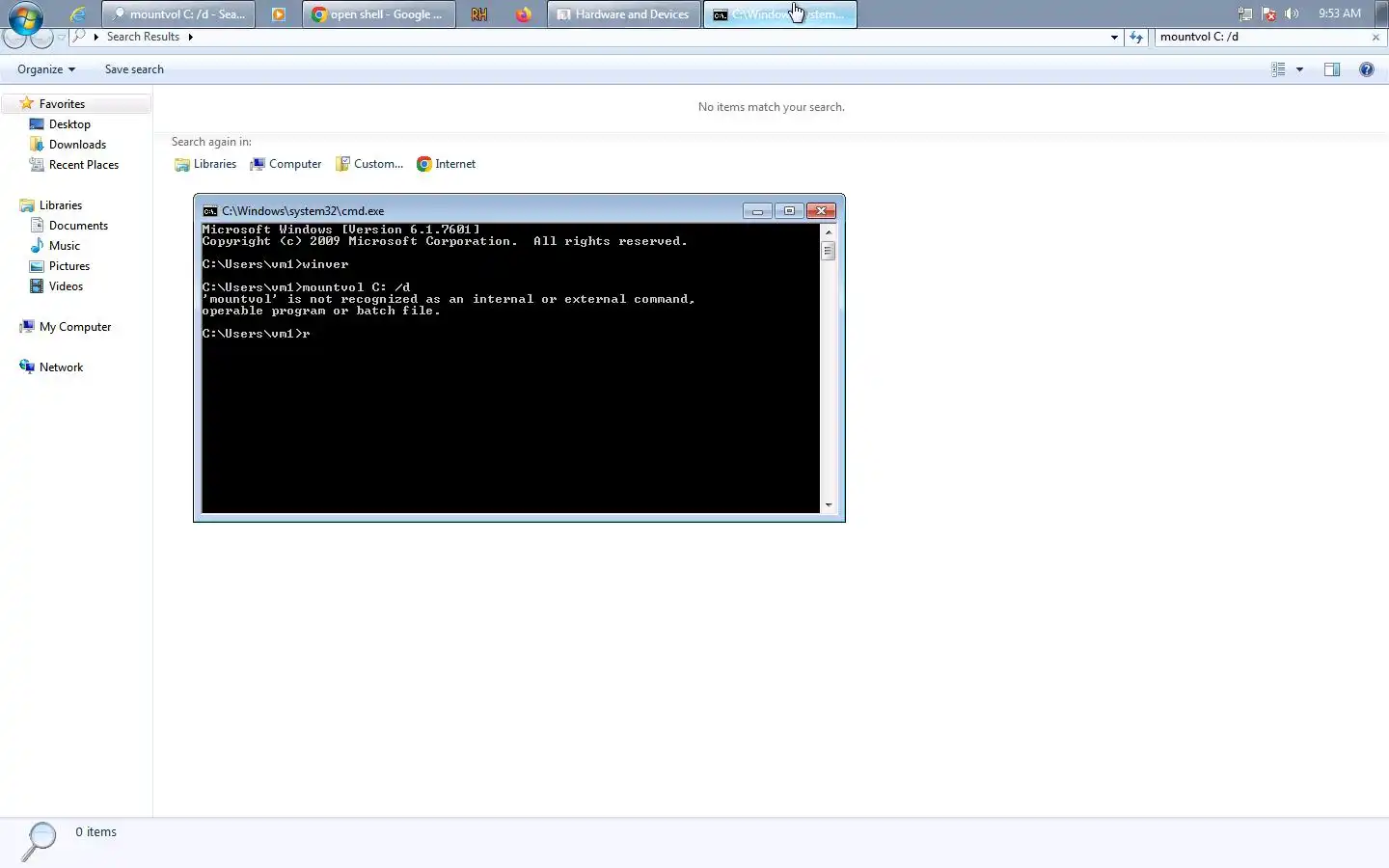Switch to 'open shell - Google' Chrome window
1389x868 pixels.
379,14
